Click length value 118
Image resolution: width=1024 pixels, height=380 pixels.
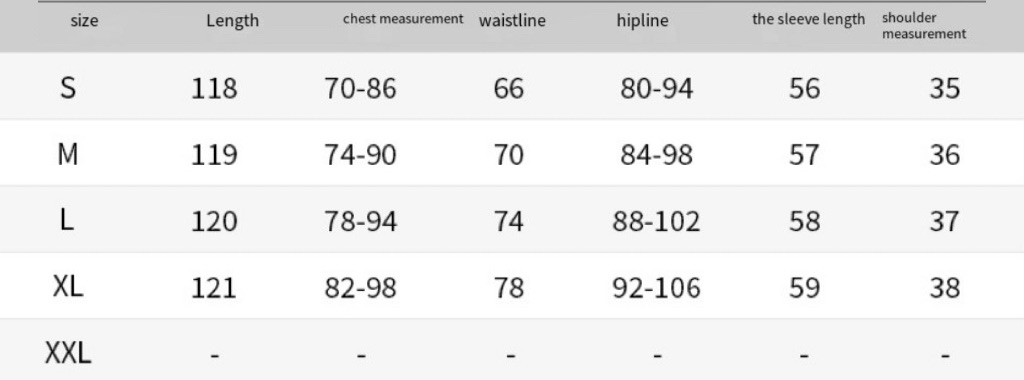pos(214,88)
